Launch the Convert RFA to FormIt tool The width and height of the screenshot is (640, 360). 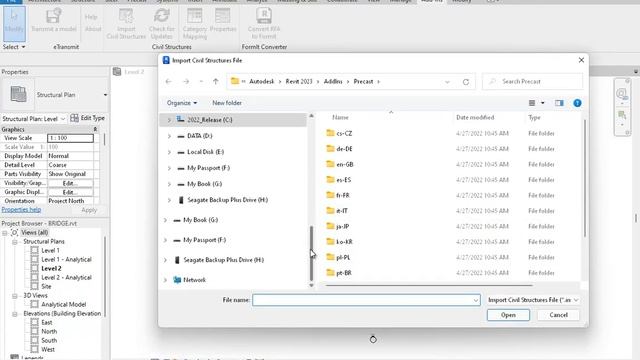click(264, 24)
